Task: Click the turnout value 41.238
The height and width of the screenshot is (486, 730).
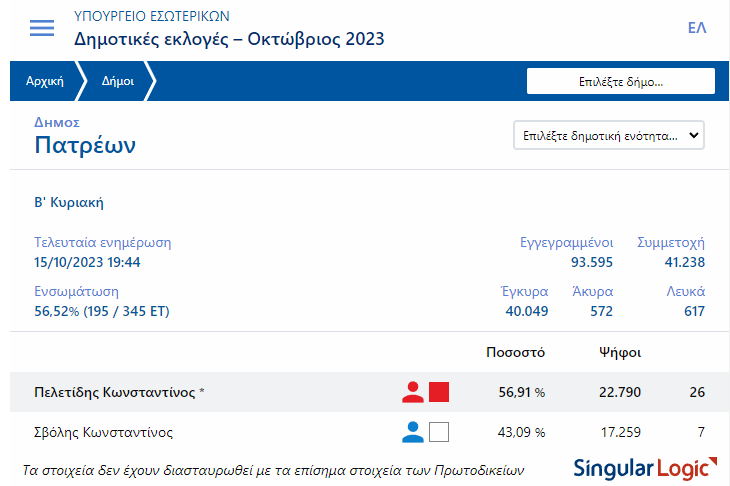Action: (684, 262)
